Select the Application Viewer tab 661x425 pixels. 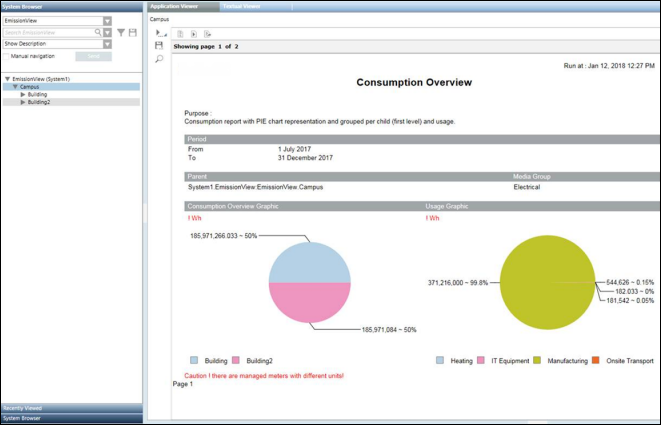[x=175, y=6]
